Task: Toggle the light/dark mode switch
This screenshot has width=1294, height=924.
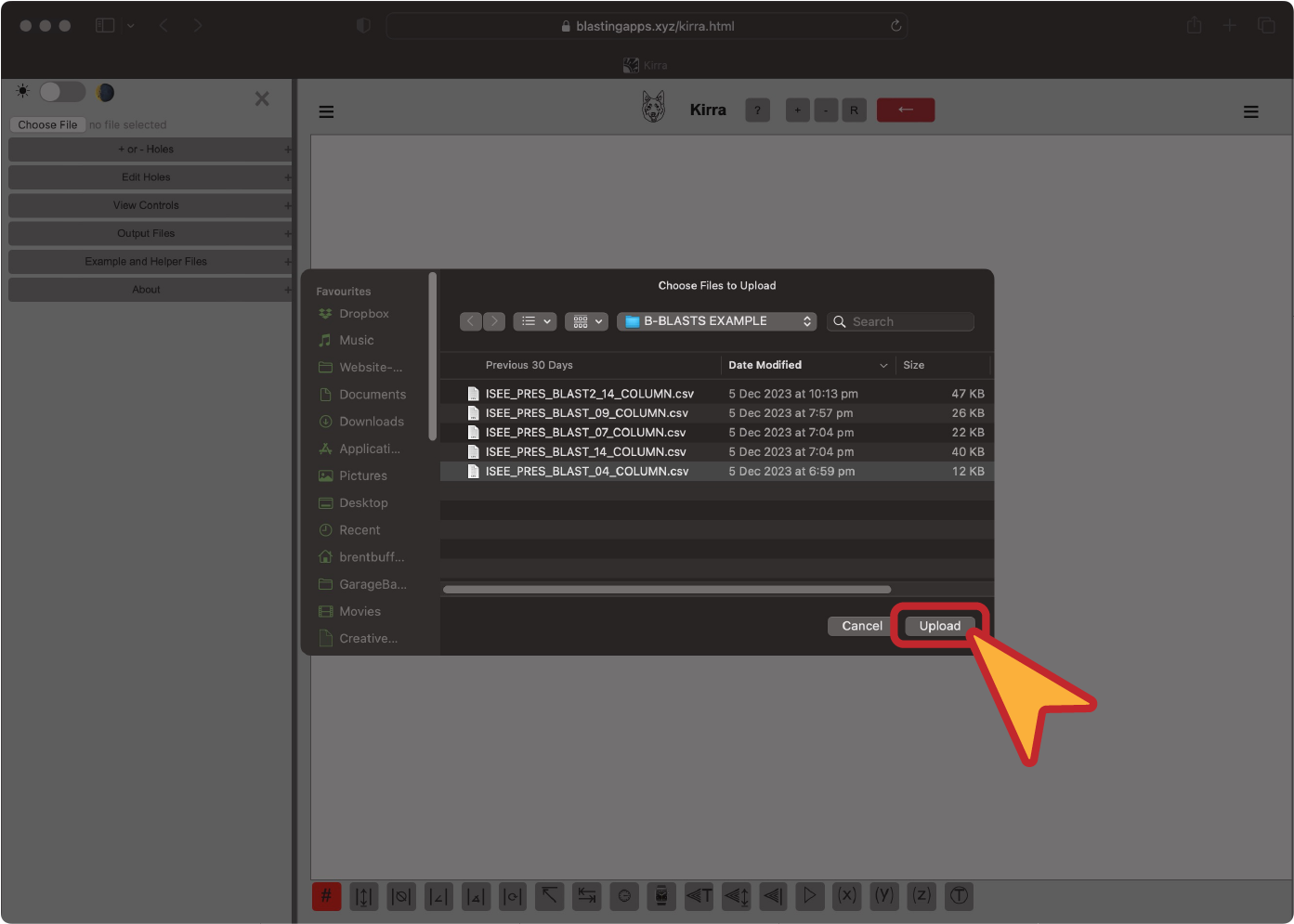Action: coord(62,92)
